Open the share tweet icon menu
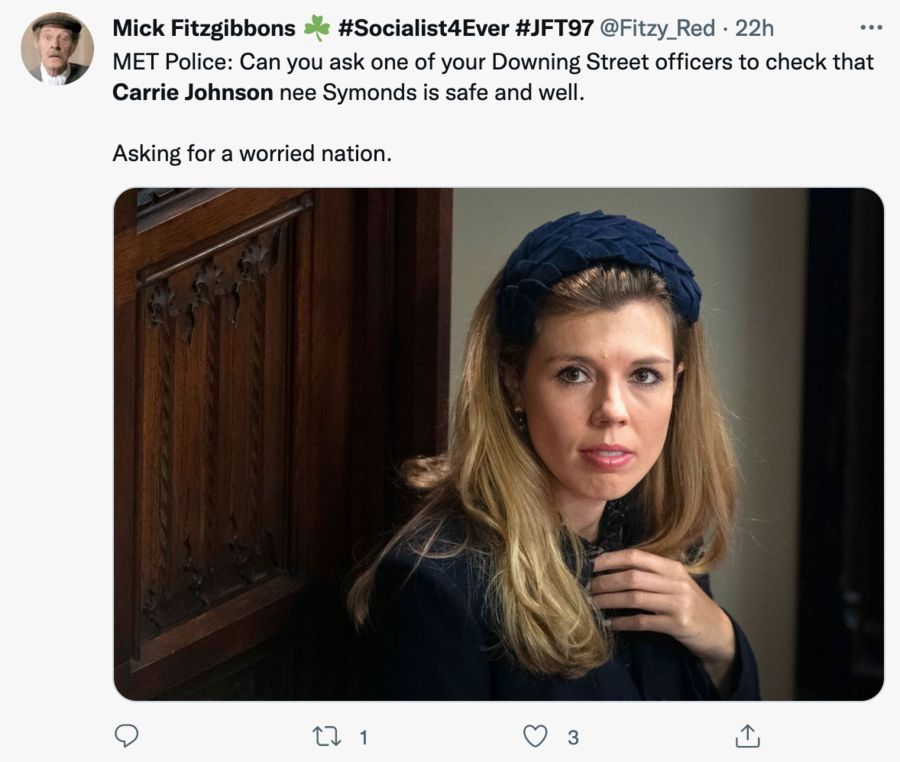900x762 pixels. coord(747,737)
